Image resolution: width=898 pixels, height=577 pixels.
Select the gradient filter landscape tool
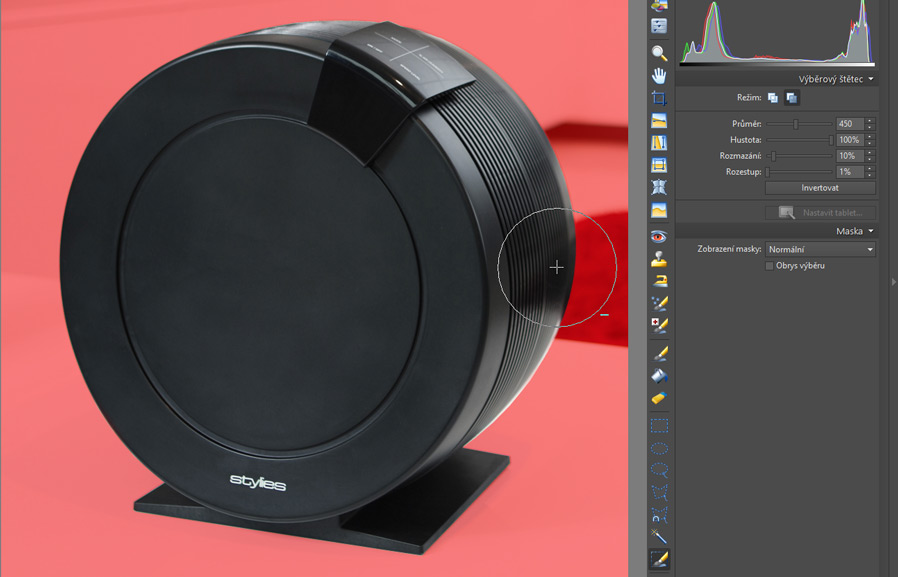pyautogui.click(x=659, y=210)
